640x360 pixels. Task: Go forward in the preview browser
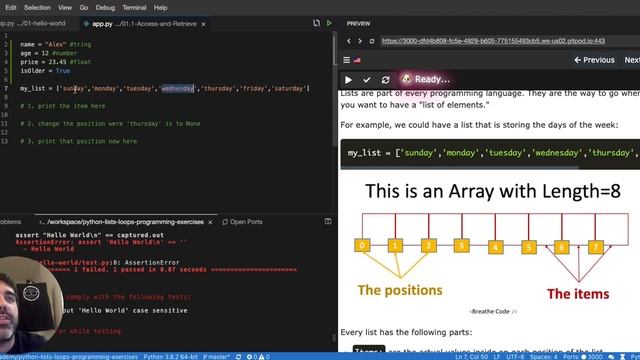click(360, 41)
